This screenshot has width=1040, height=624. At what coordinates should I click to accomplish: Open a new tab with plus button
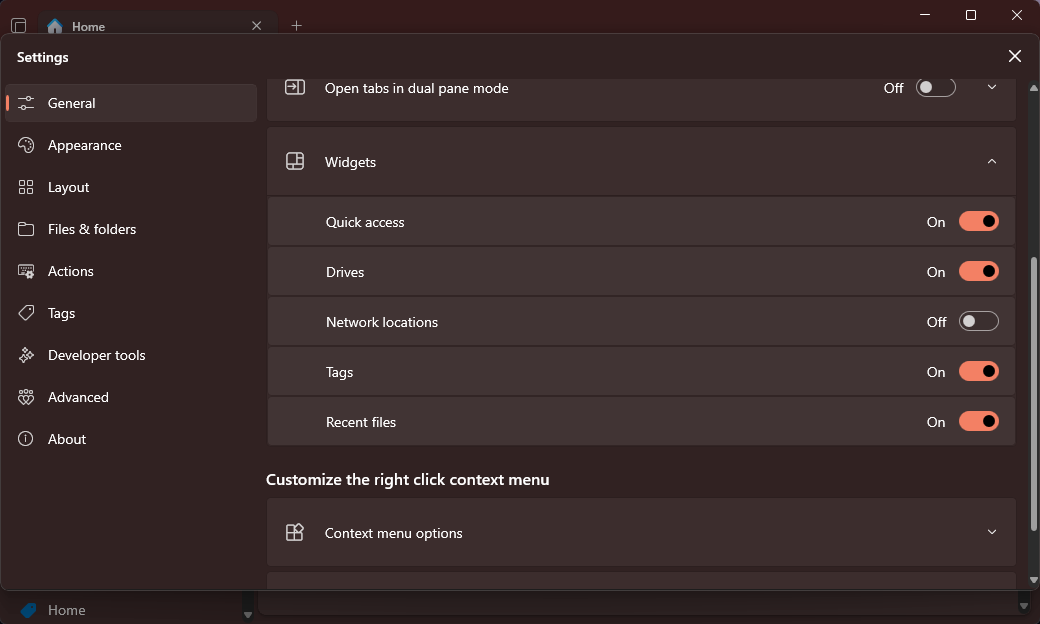click(296, 26)
